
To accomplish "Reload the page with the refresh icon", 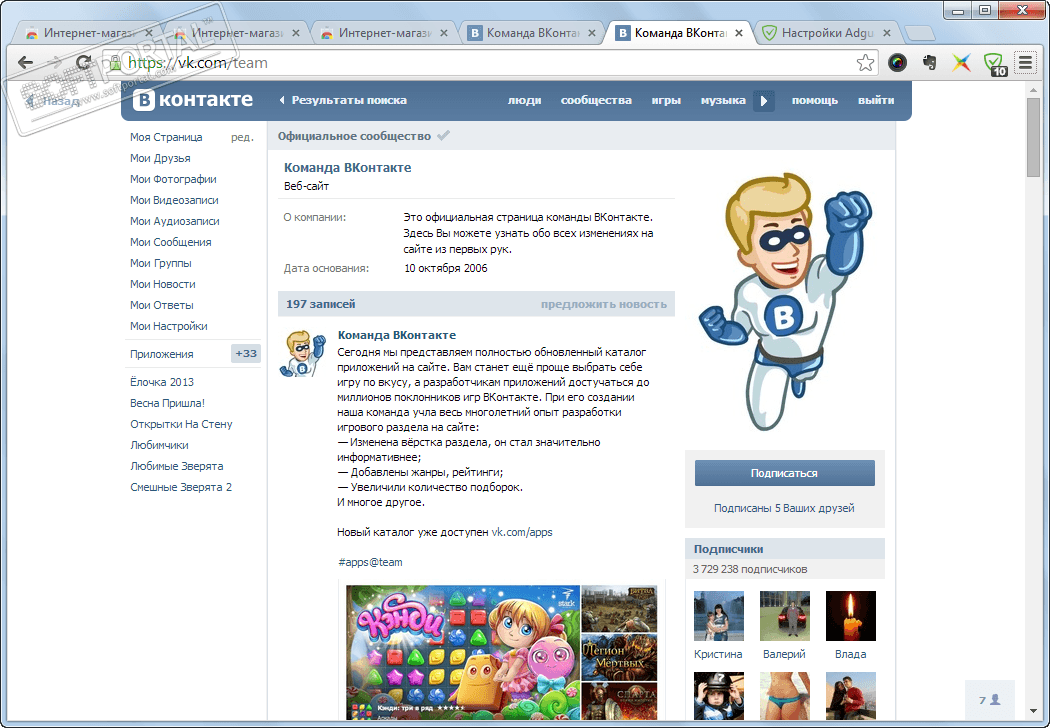I will [x=84, y=63].
